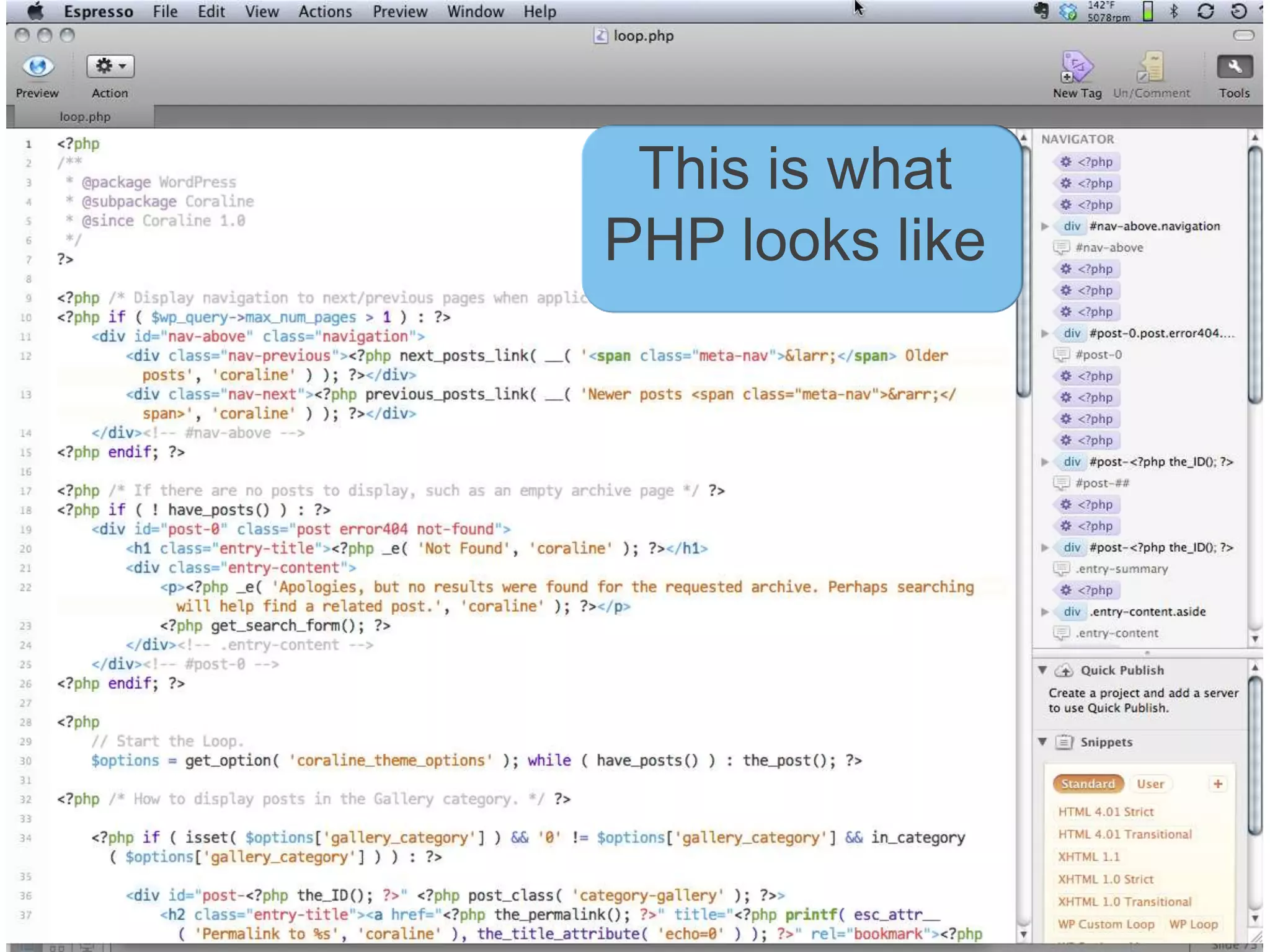
Task: Select the first <?php item in Navigator
Action: 1087,162
